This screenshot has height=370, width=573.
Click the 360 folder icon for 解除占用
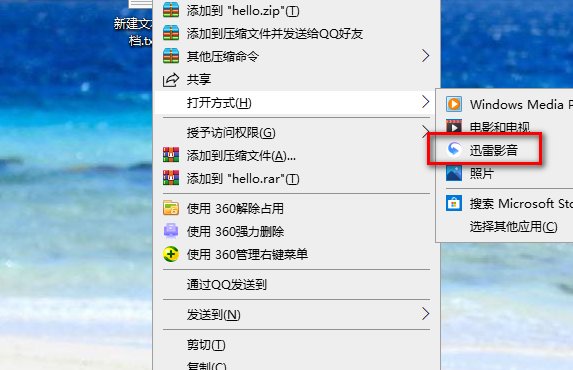(x=171, y=208)
